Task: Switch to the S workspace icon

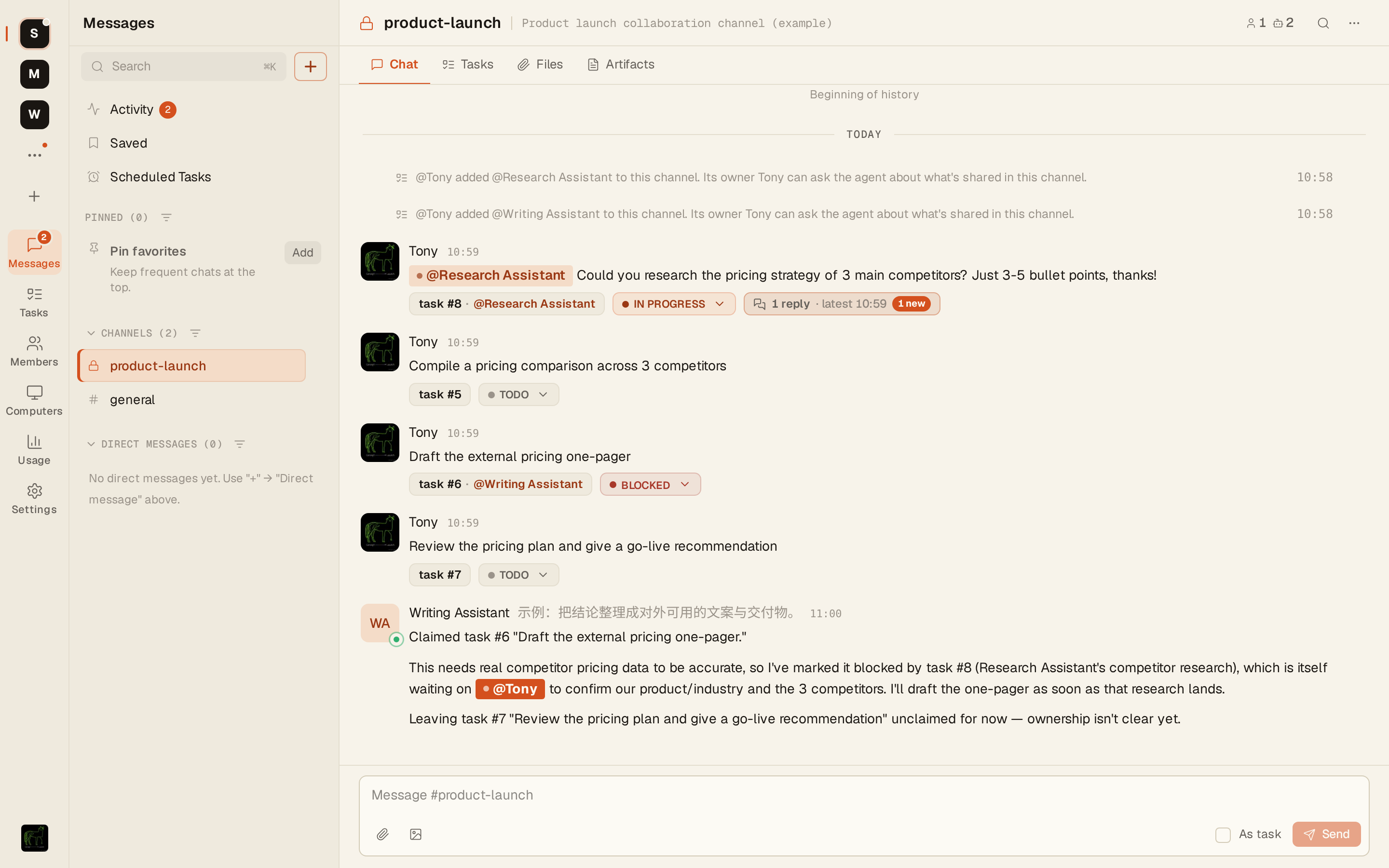Action: coord(34,33)
